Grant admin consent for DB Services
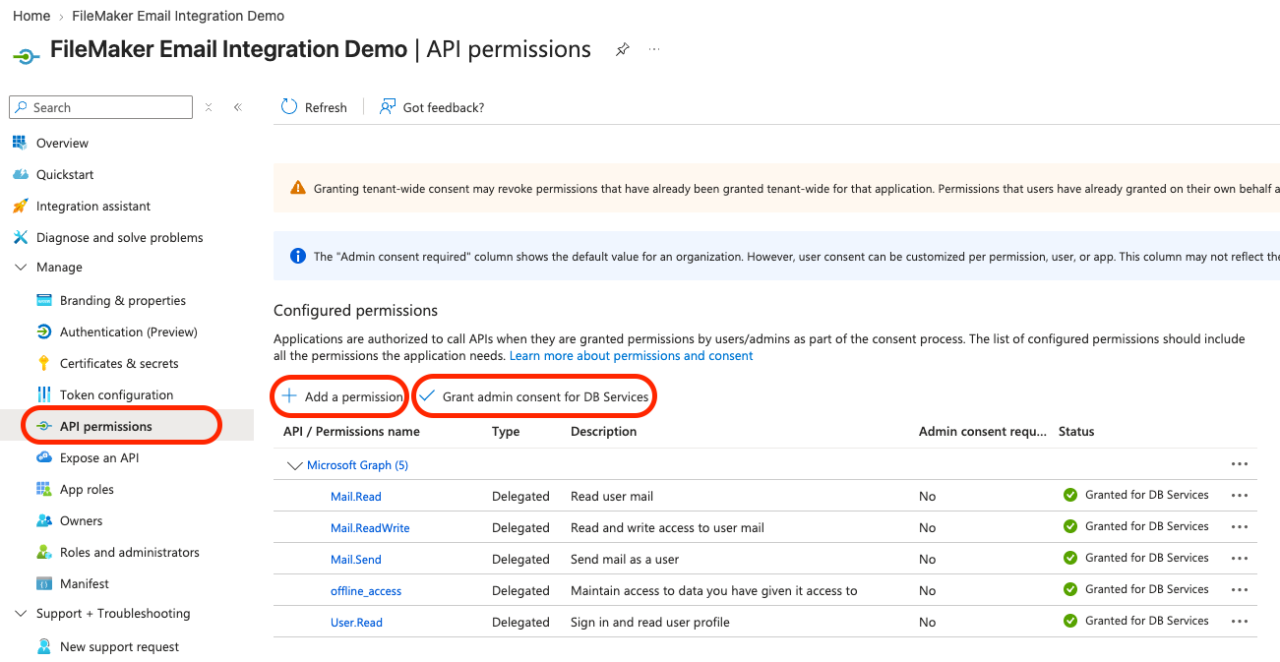 coord(534,397)
